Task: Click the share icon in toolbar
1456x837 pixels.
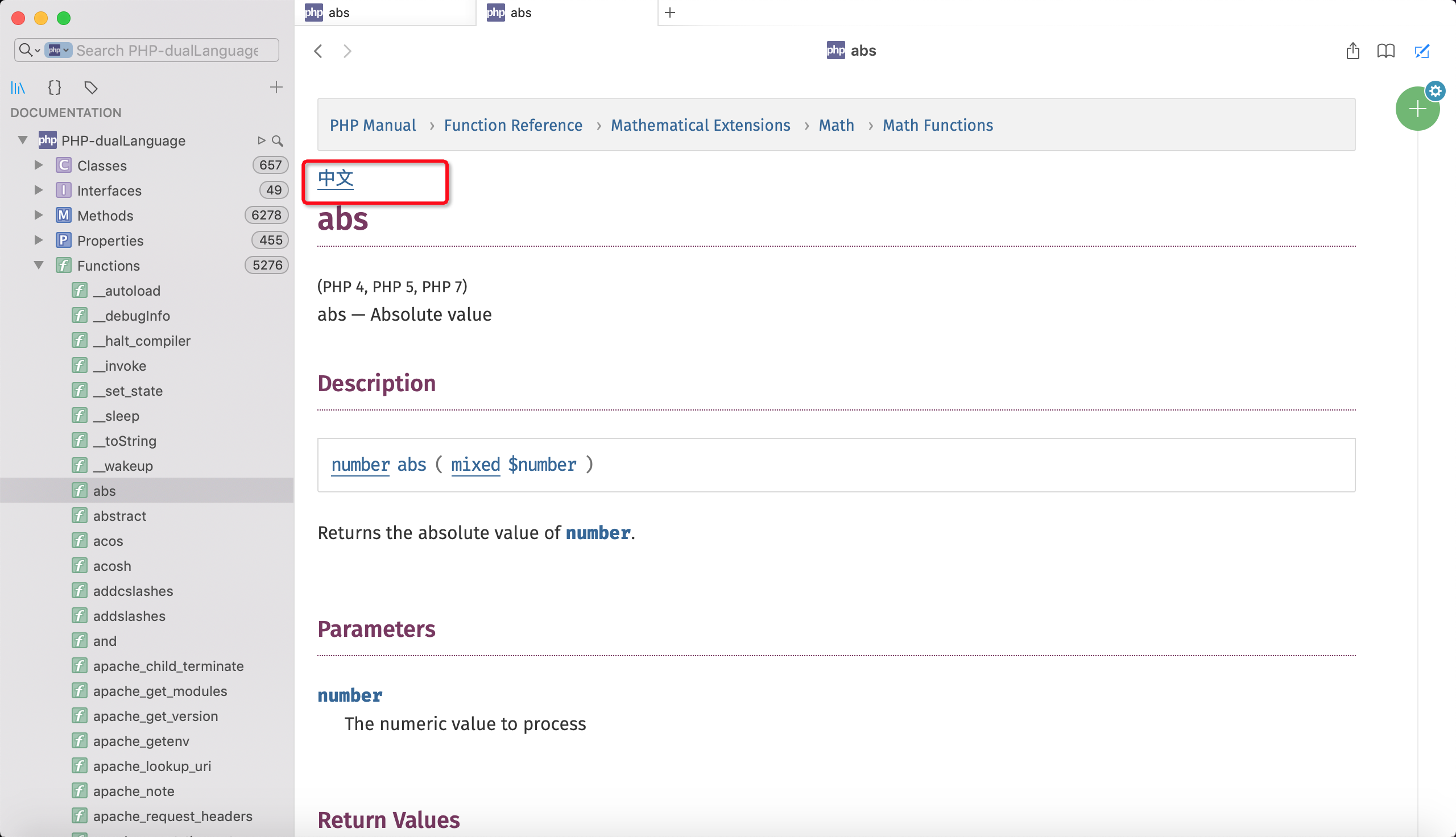Action: tap(1352, 51)
